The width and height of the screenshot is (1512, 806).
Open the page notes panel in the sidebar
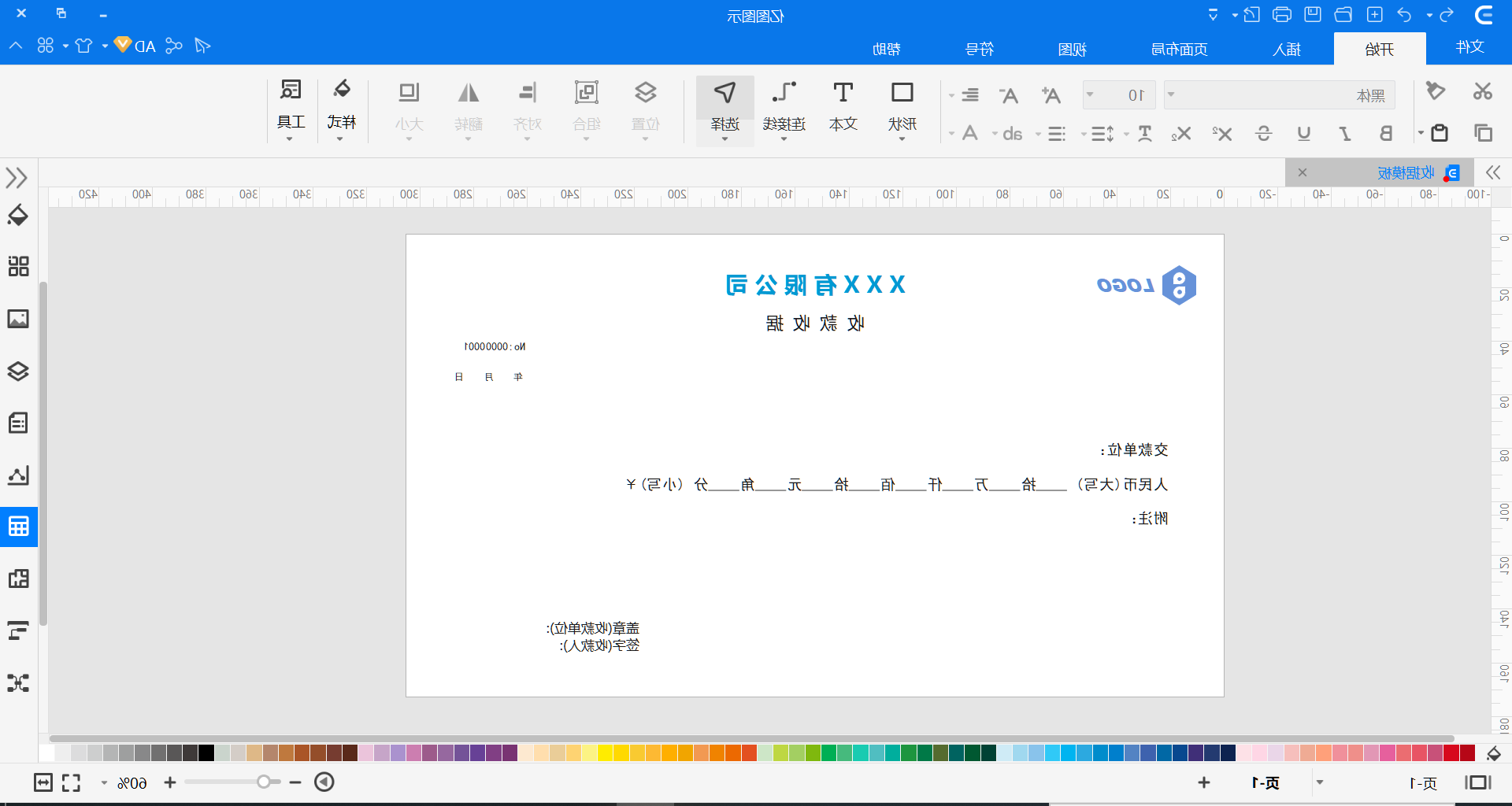tap(18, 423)
